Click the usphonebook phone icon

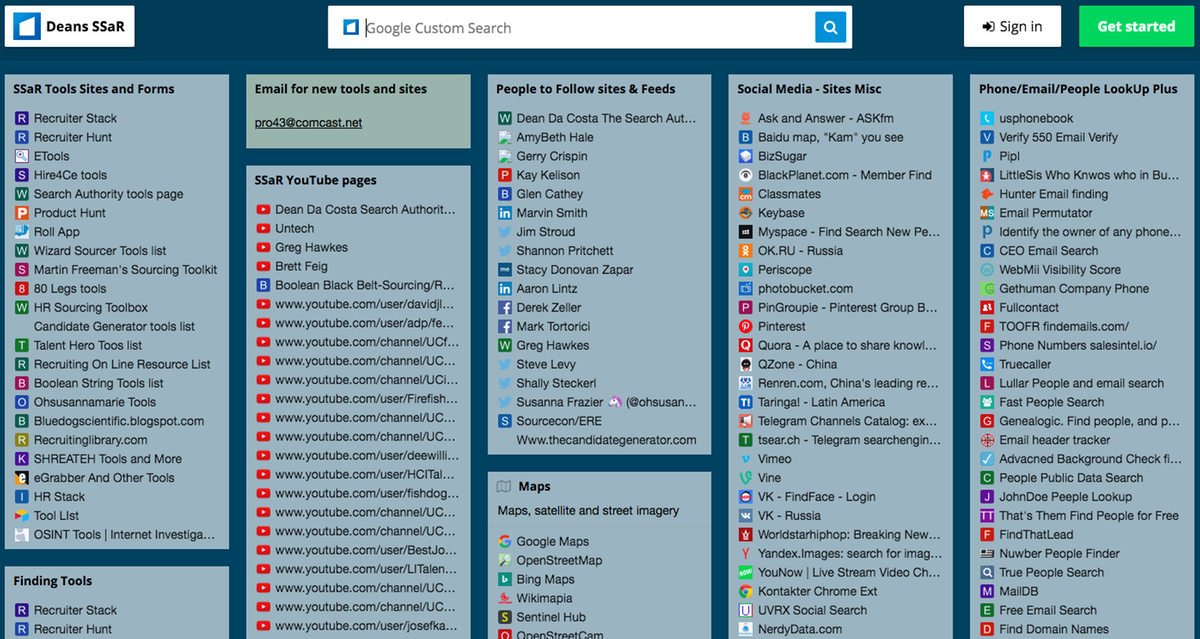point(988,118)
